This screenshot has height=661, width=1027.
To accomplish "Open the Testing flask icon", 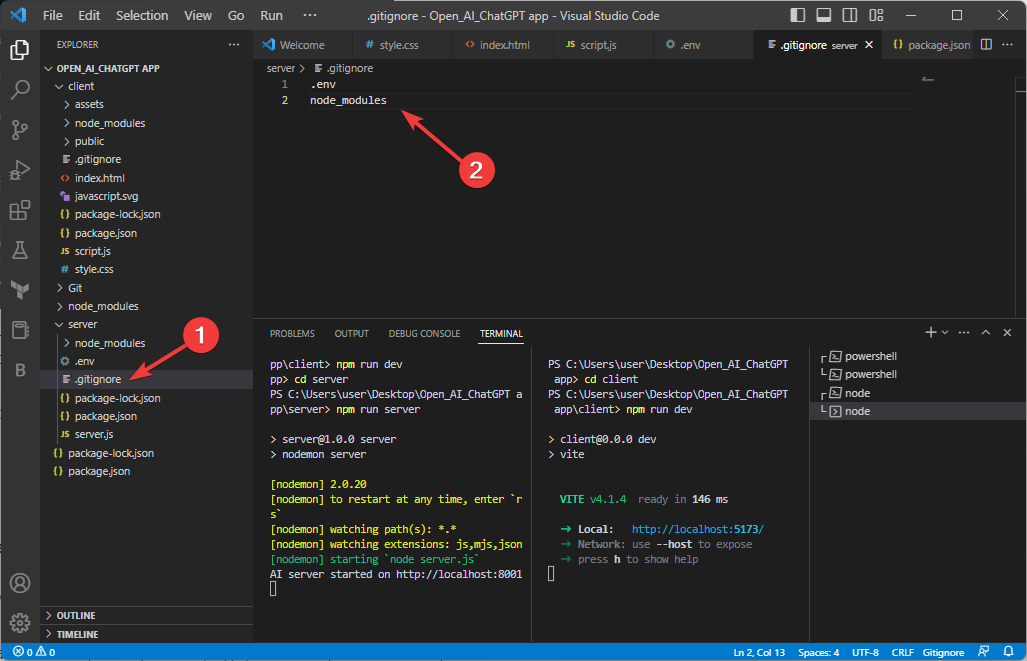I will (x=20, y=250).
